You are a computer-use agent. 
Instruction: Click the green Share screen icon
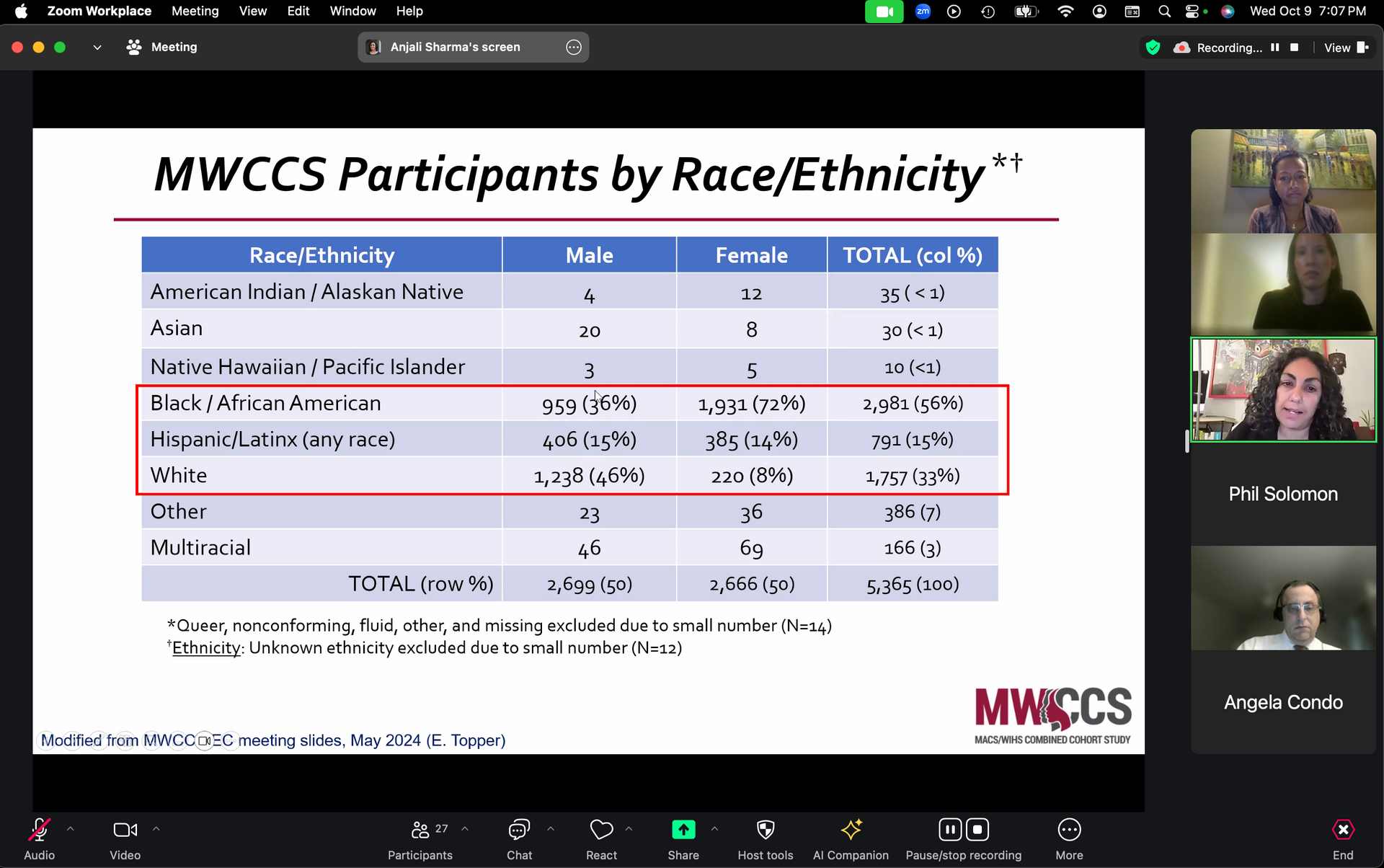683,831
